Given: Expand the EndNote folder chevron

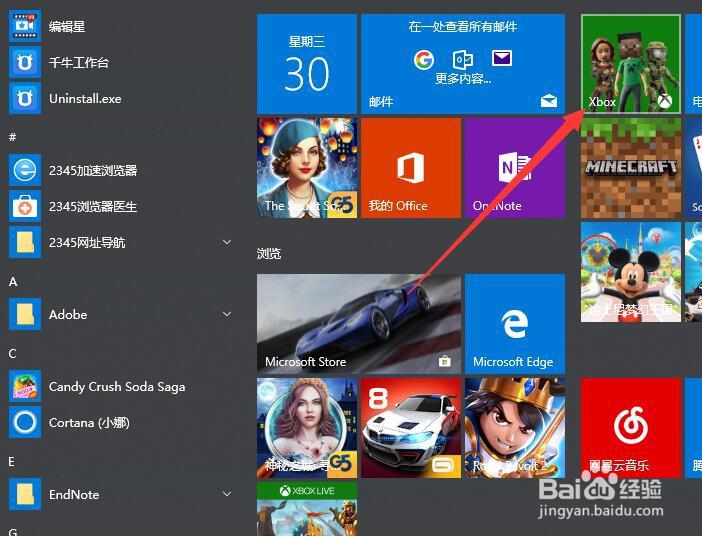Looking at the screenshot, I should (227, 494).
